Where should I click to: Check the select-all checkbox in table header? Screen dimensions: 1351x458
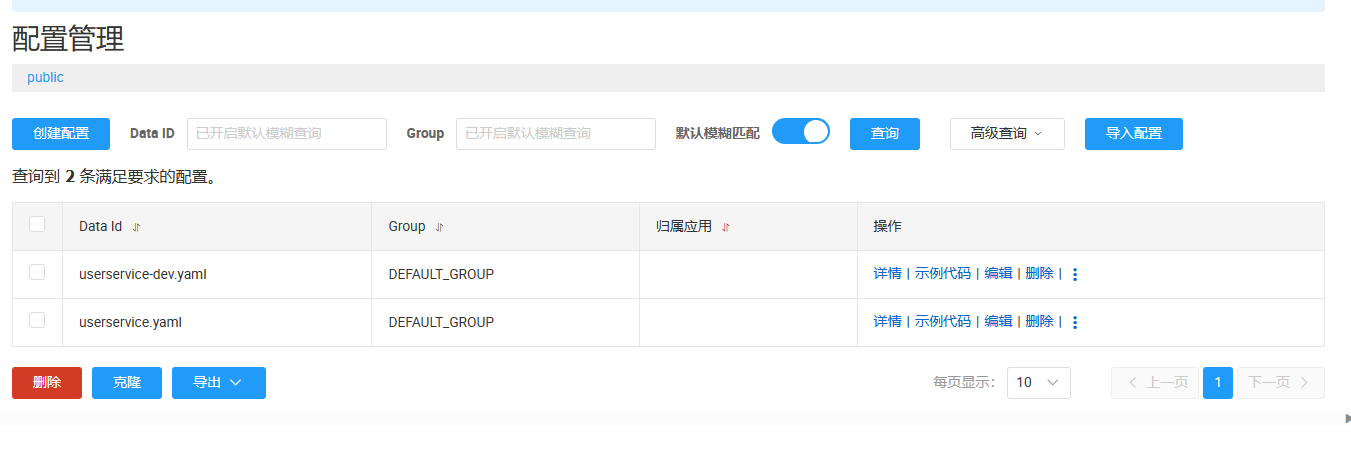click(37, 225)
